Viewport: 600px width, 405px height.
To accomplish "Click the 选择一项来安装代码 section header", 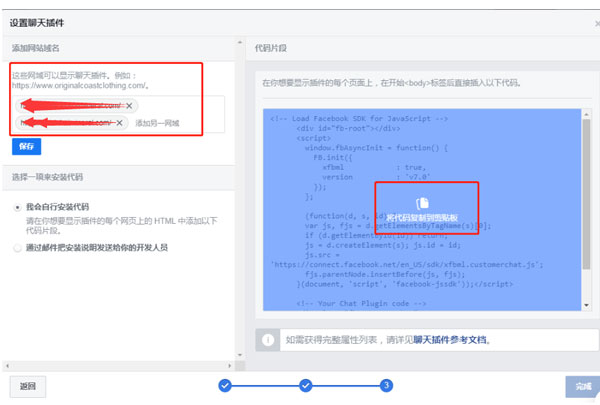I will [x=48, y=177].
